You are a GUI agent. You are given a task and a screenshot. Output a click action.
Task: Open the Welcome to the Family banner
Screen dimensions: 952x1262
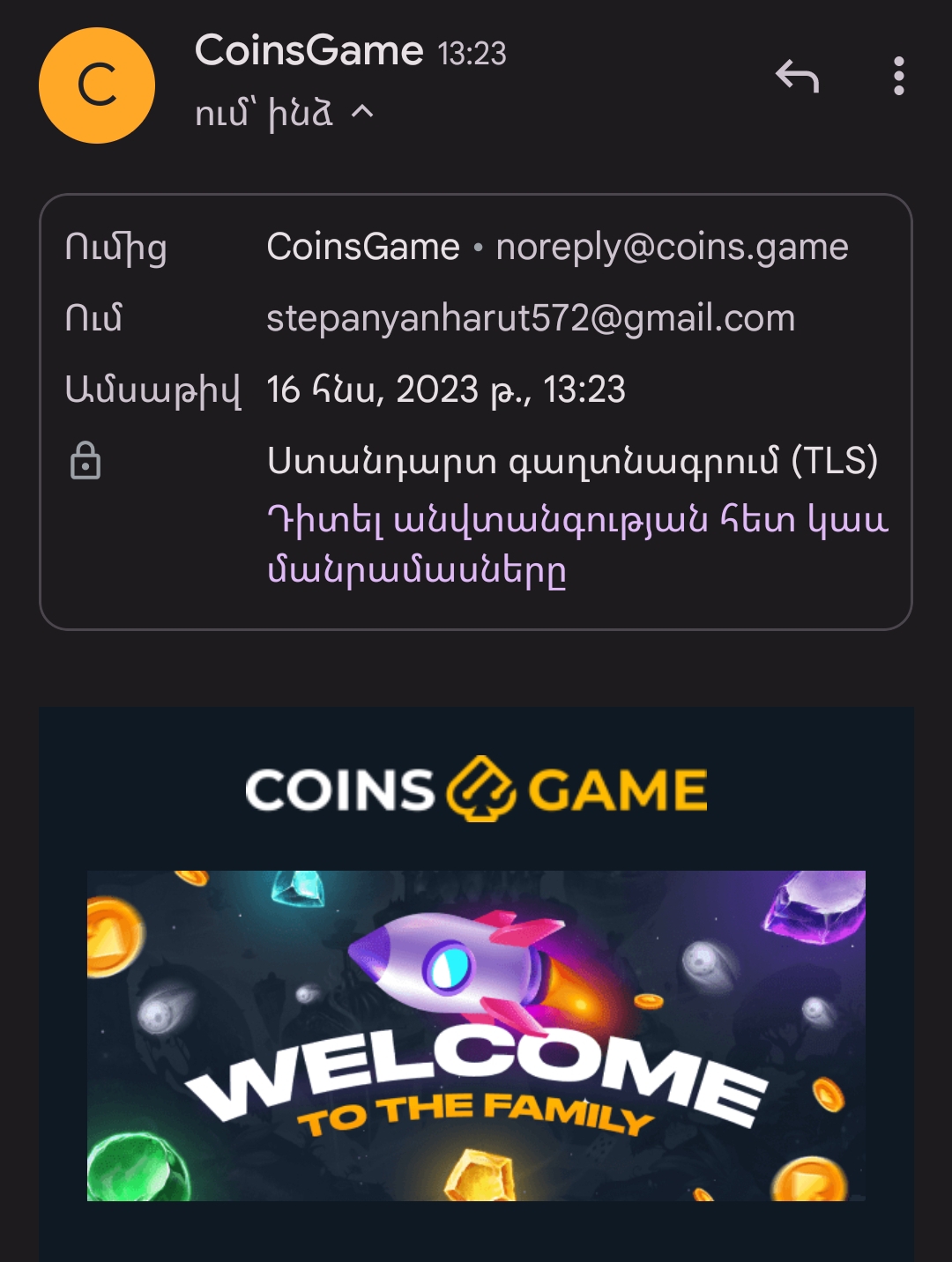(x=476, y=1036)
